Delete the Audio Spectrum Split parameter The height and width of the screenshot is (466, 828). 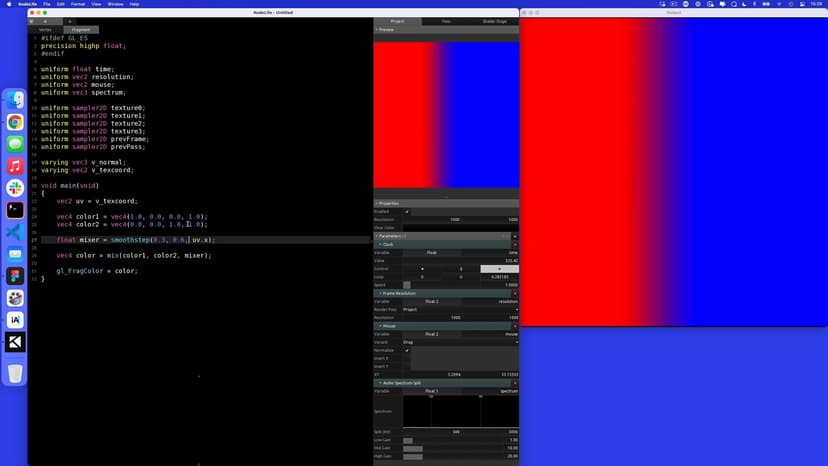515,383
